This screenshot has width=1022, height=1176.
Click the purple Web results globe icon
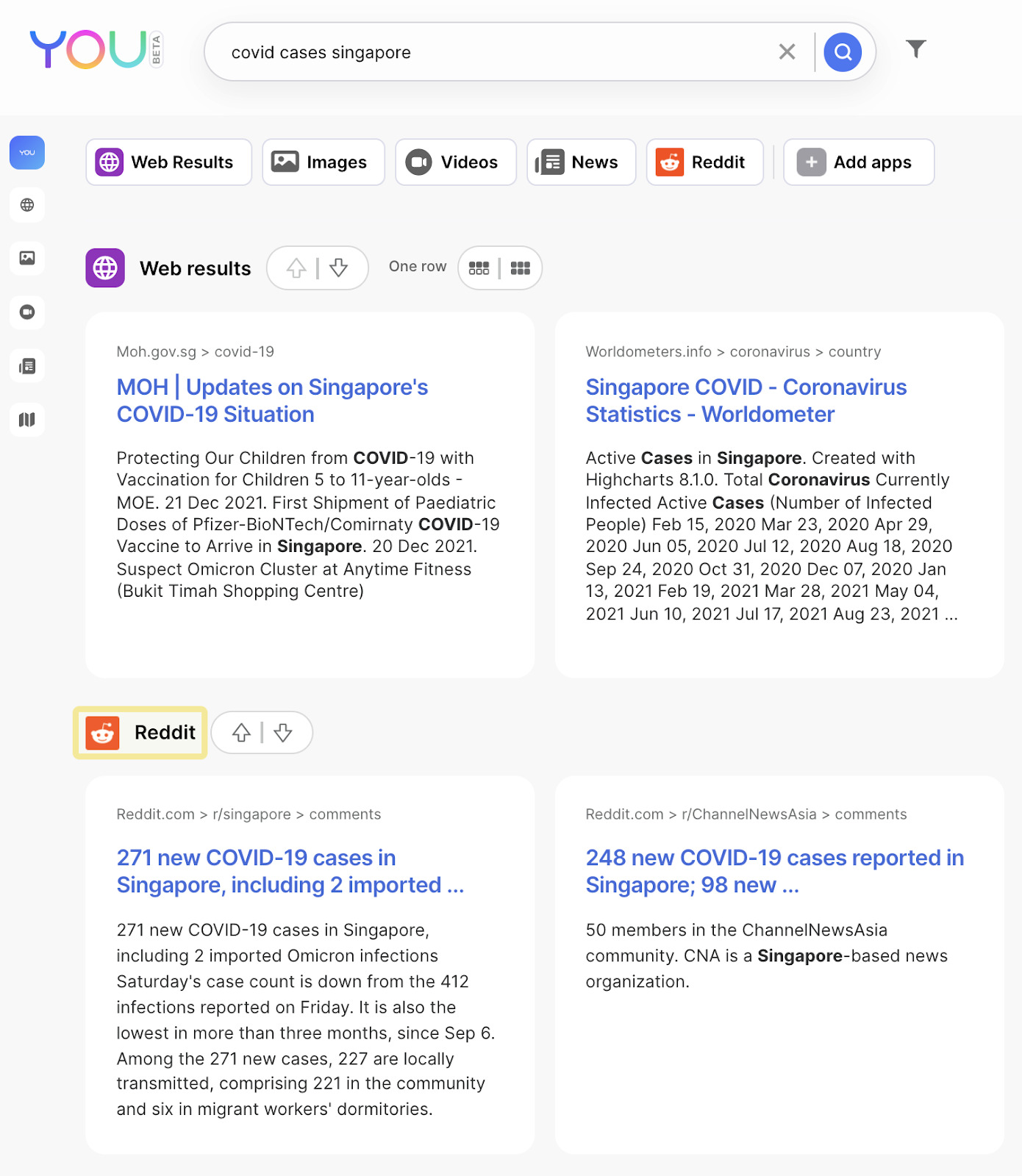tap(105, 268)
